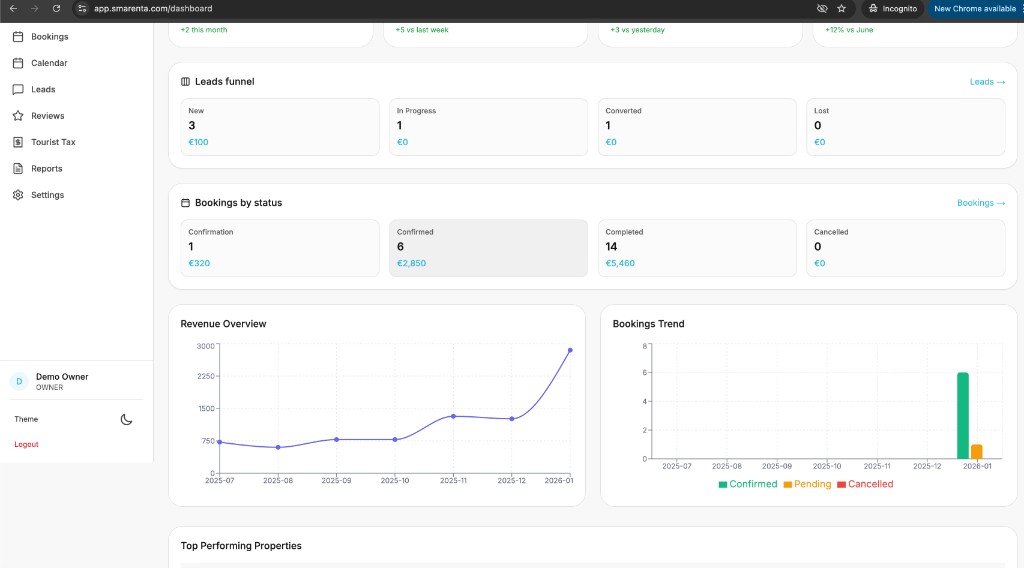The image size is (1024, 568).
Task: Click the 2026-01 revenue data point
Action: 570,351
